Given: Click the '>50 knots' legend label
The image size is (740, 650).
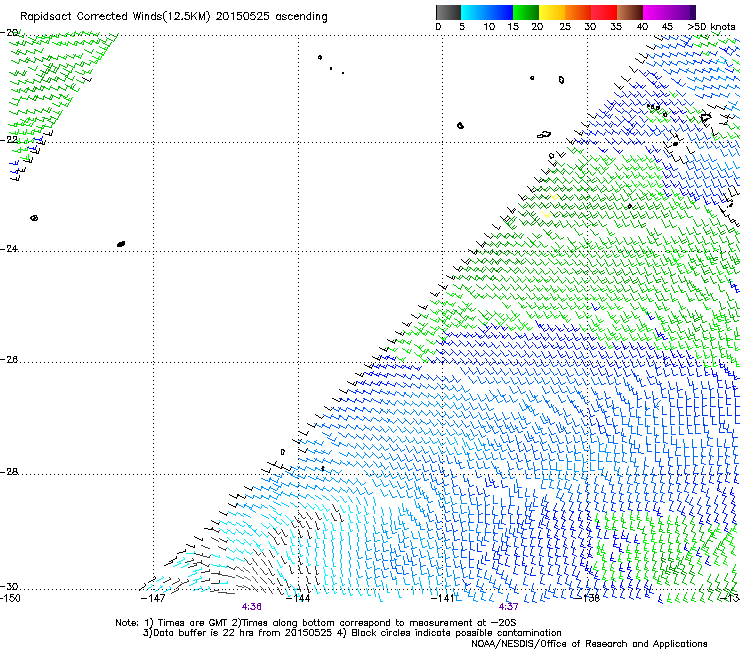Looking at the screenshot, I should point(711,27).
